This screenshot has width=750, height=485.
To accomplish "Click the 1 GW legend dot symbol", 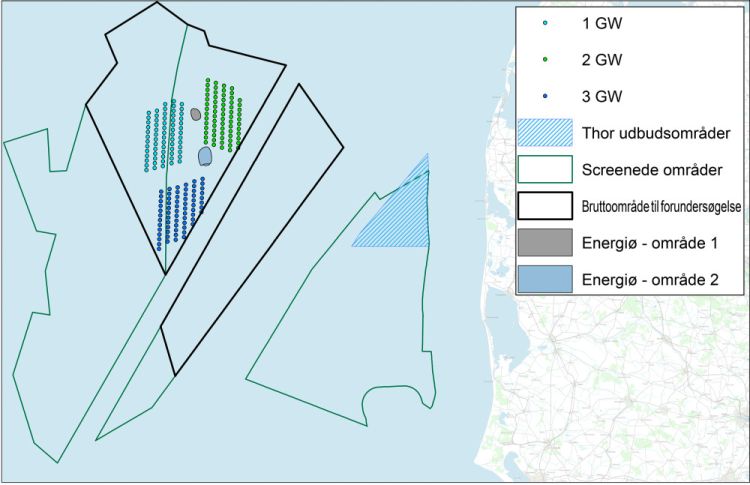I will [545, 23].
